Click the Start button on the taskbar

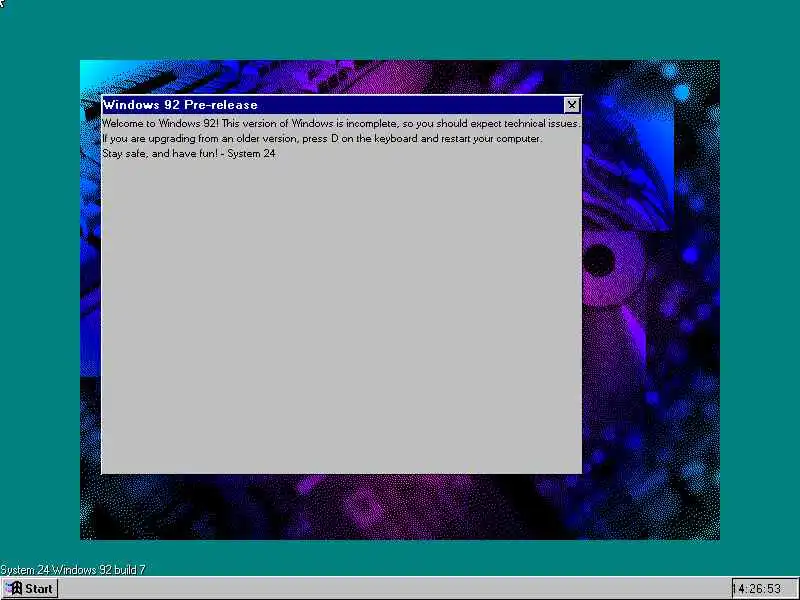[x=30, y=588]
